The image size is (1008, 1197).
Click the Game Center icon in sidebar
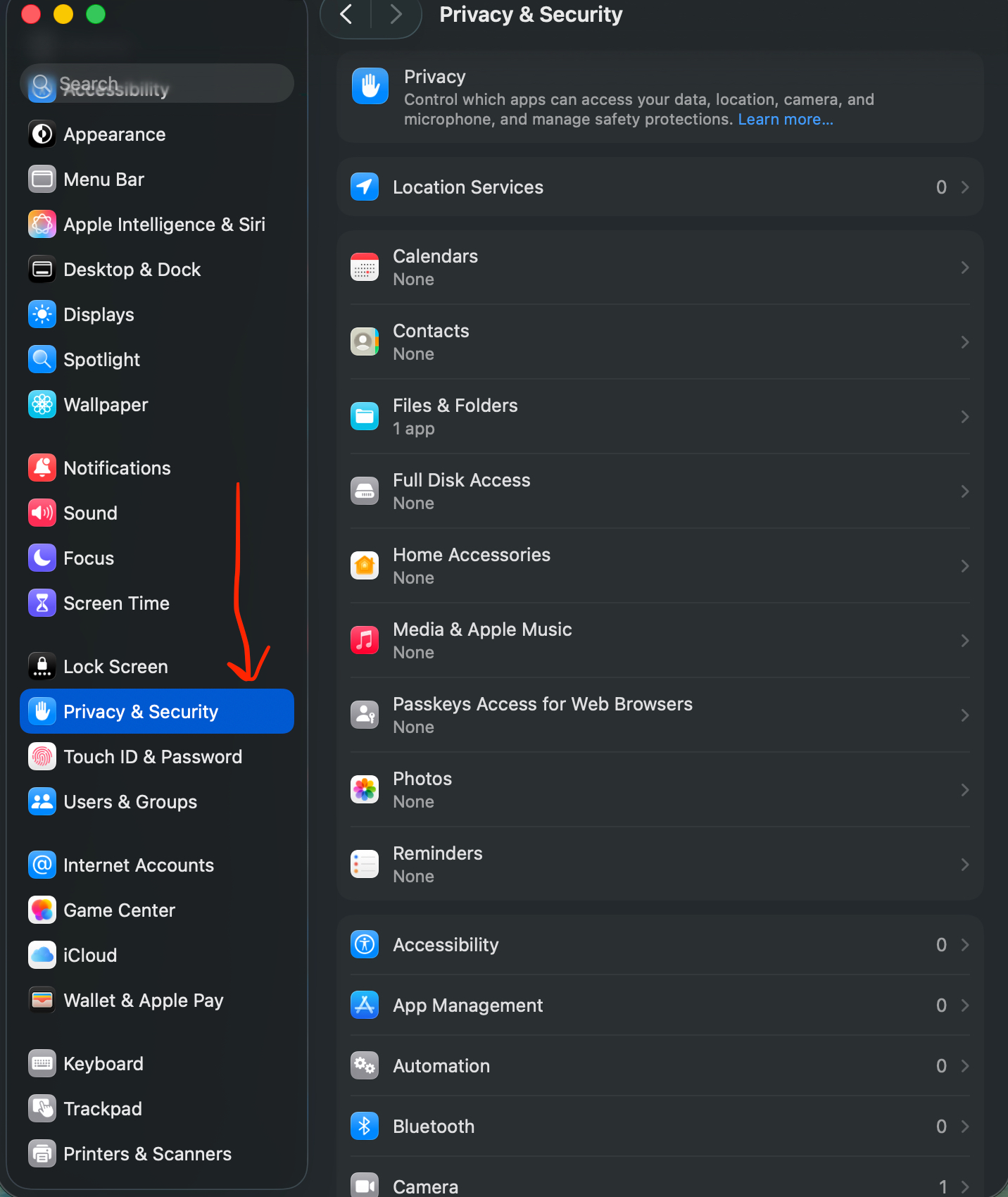coord(42,910)
